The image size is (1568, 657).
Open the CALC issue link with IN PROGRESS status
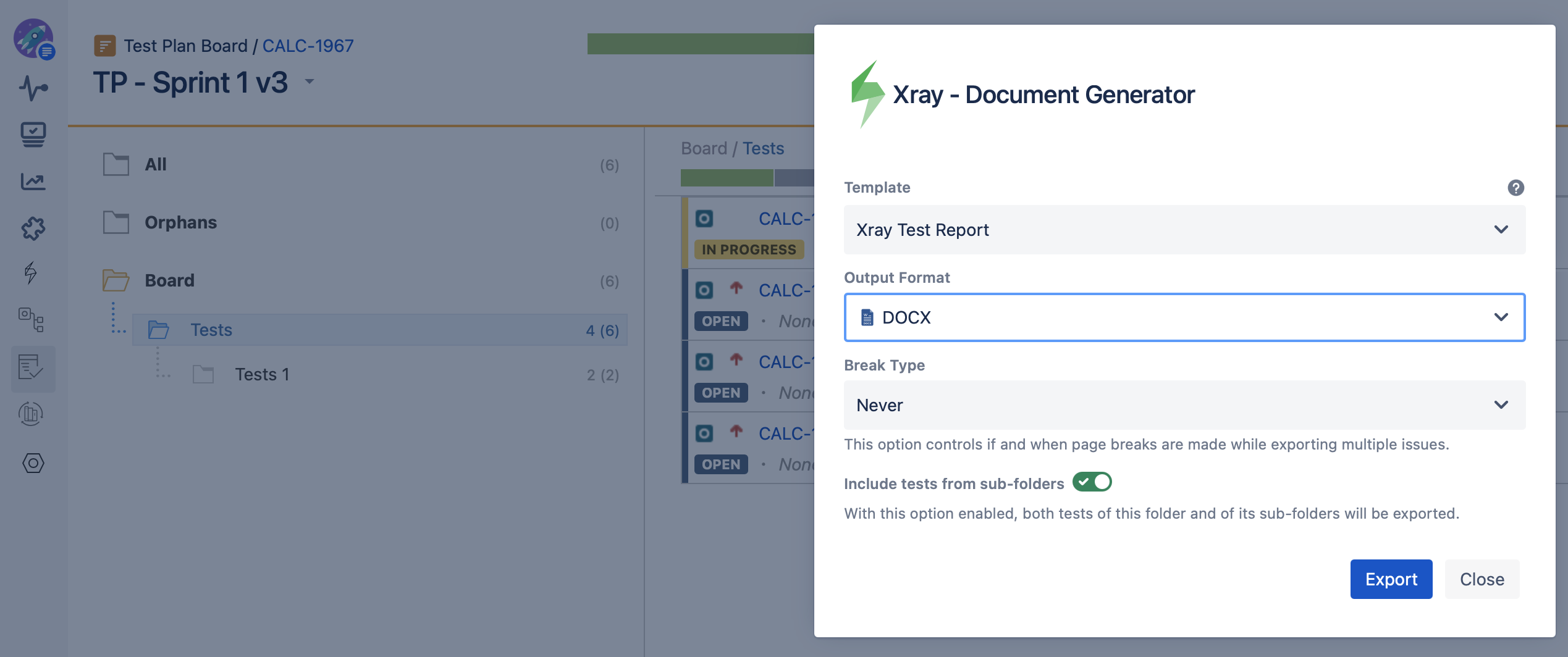[x=786, y=219]
